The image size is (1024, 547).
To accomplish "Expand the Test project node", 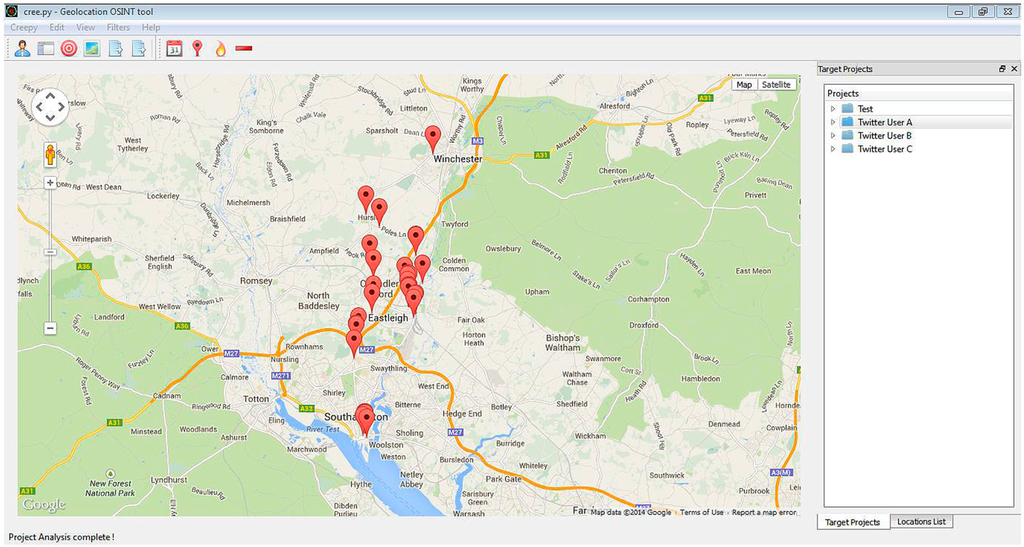I will click(x=833, y=109).
